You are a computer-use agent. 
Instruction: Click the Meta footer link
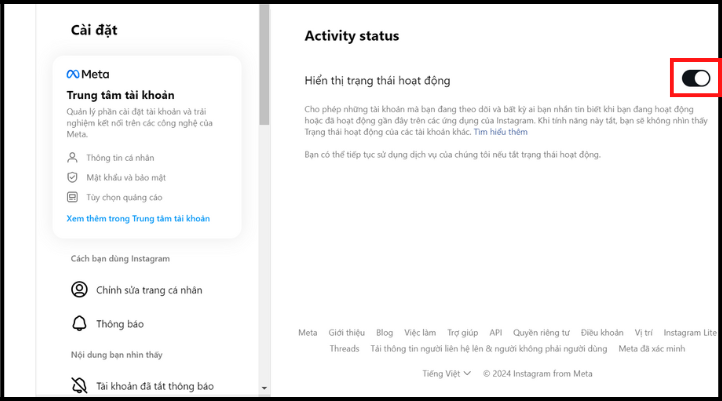pyautogui.click(x=308, y=332)
